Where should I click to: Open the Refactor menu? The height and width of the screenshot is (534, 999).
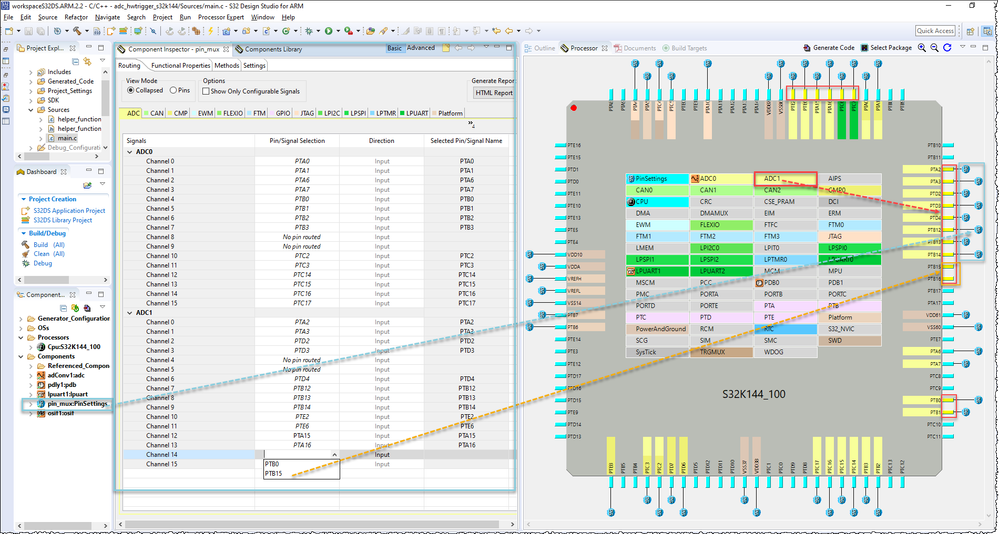76,17
